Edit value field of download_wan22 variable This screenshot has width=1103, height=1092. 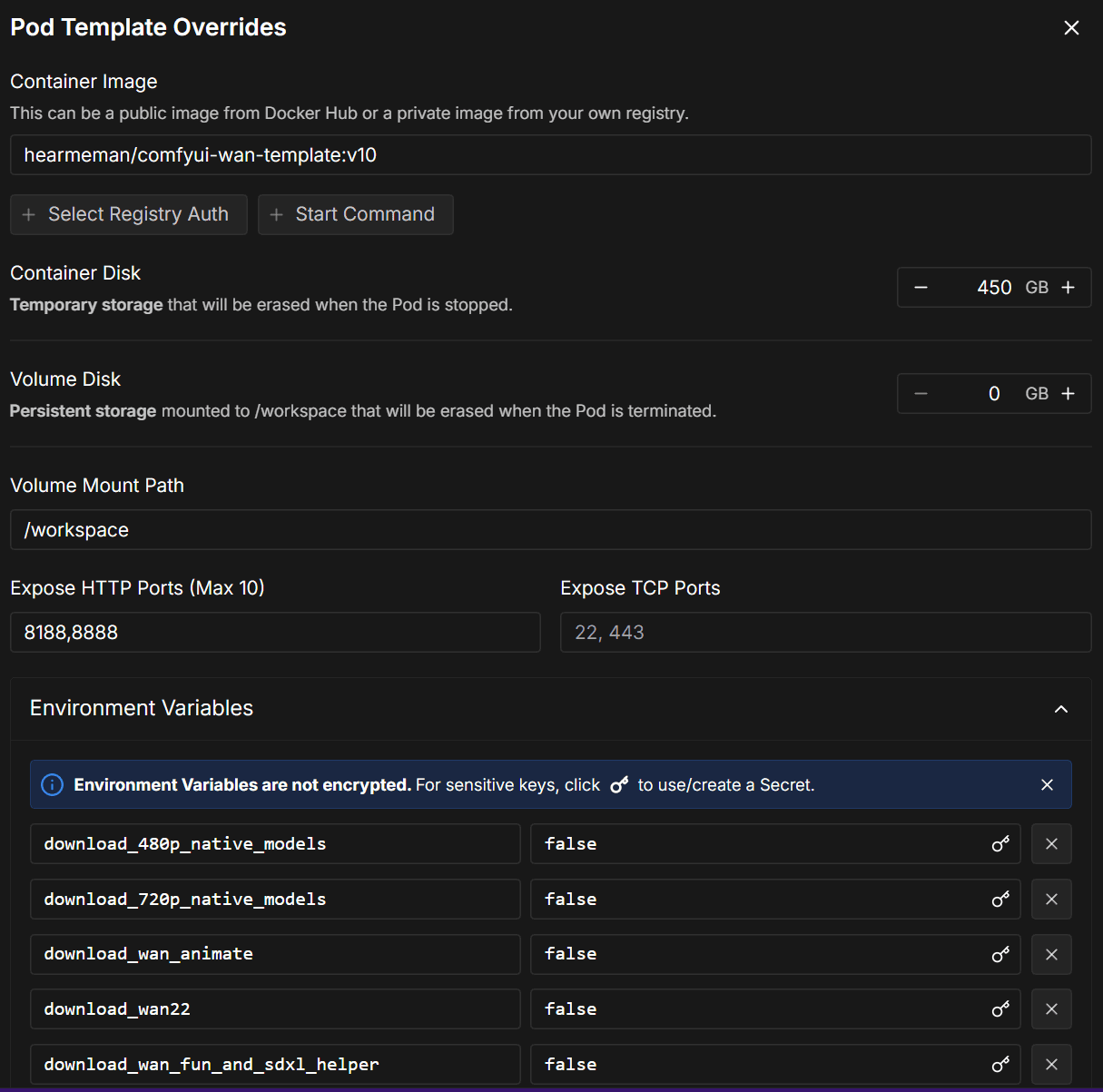click(x=758, y=1009)
